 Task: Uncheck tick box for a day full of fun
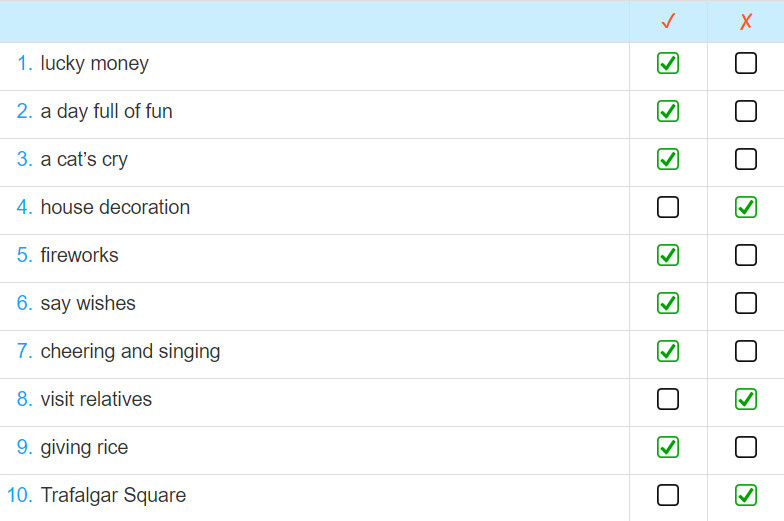[x=668, y=111]
